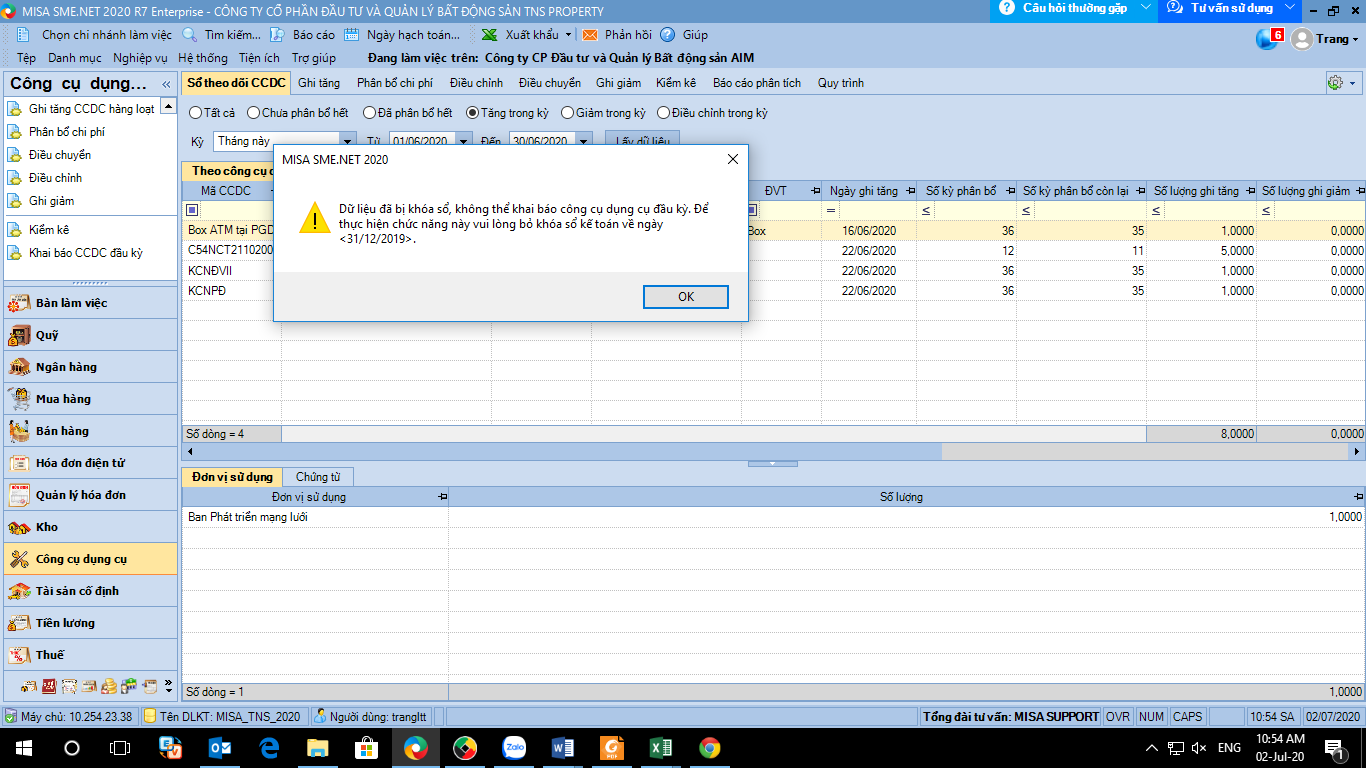Image resolution: width=1366 pixels, height=768 pixels.
Task: Switch to the Chứng từ tab
Action: click(318, 477)
